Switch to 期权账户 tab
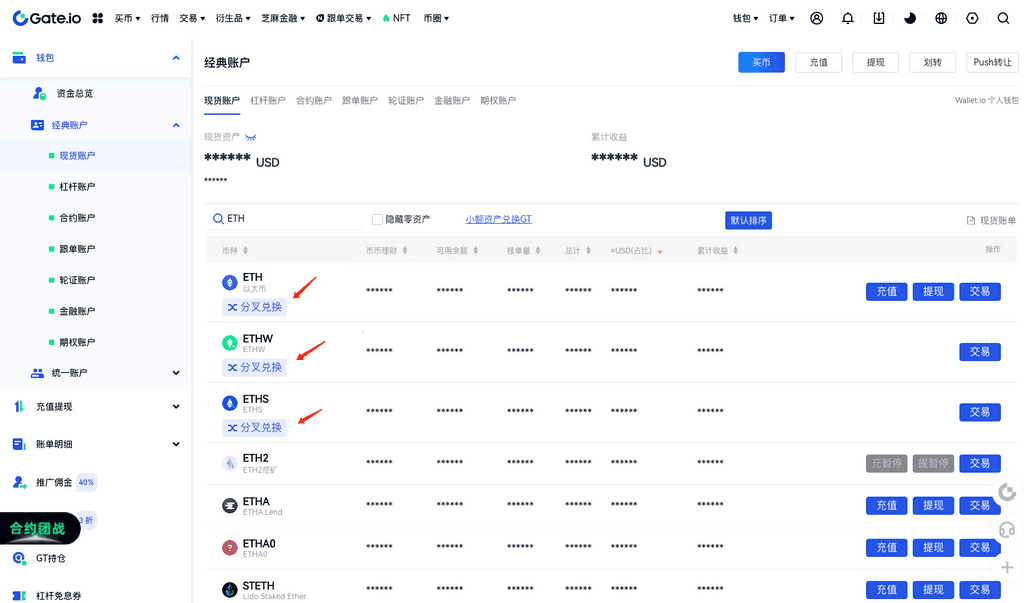1024x603 pixels. click(x=498, y=101)
